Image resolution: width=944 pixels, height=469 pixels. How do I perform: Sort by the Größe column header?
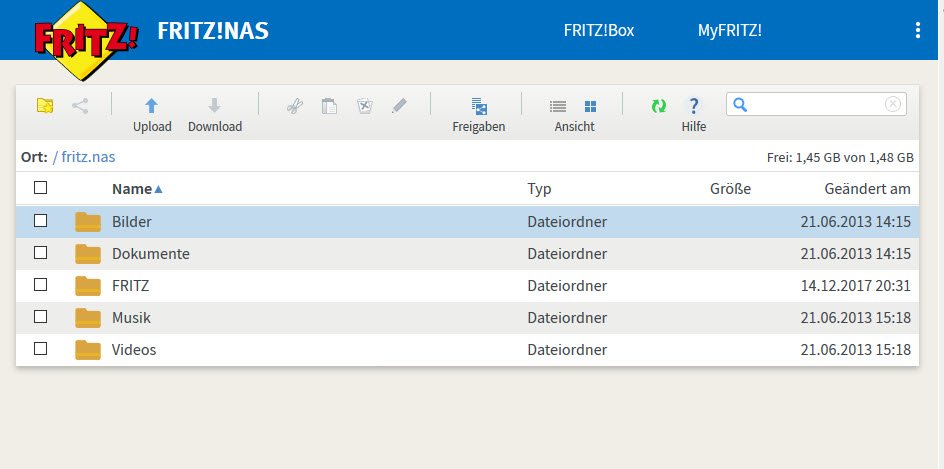[x=730, y=189]
